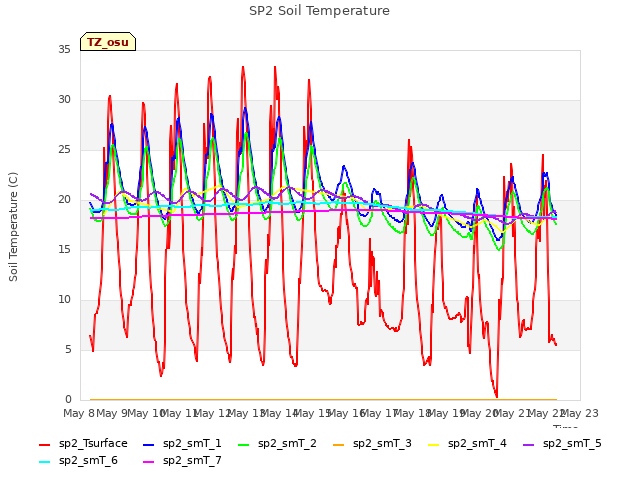Toggle the sp2_smT_5 legend entry
Image resolution: width=640 pixels, height=480 pixels.
tap(562, 443)
